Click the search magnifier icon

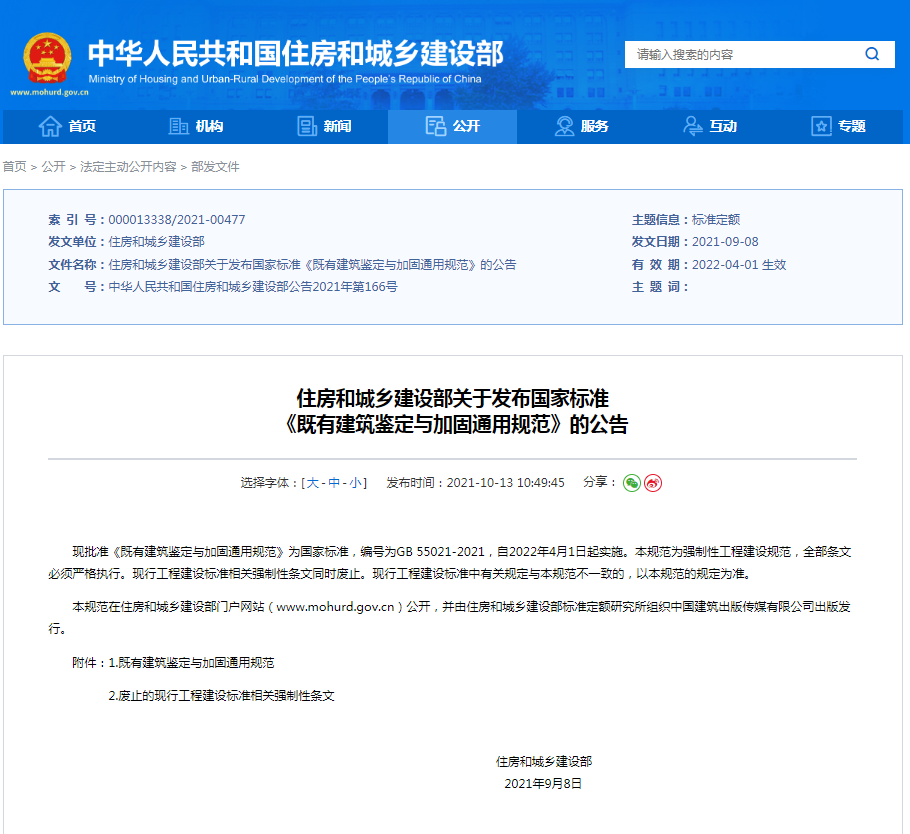(x=872, y=54)
